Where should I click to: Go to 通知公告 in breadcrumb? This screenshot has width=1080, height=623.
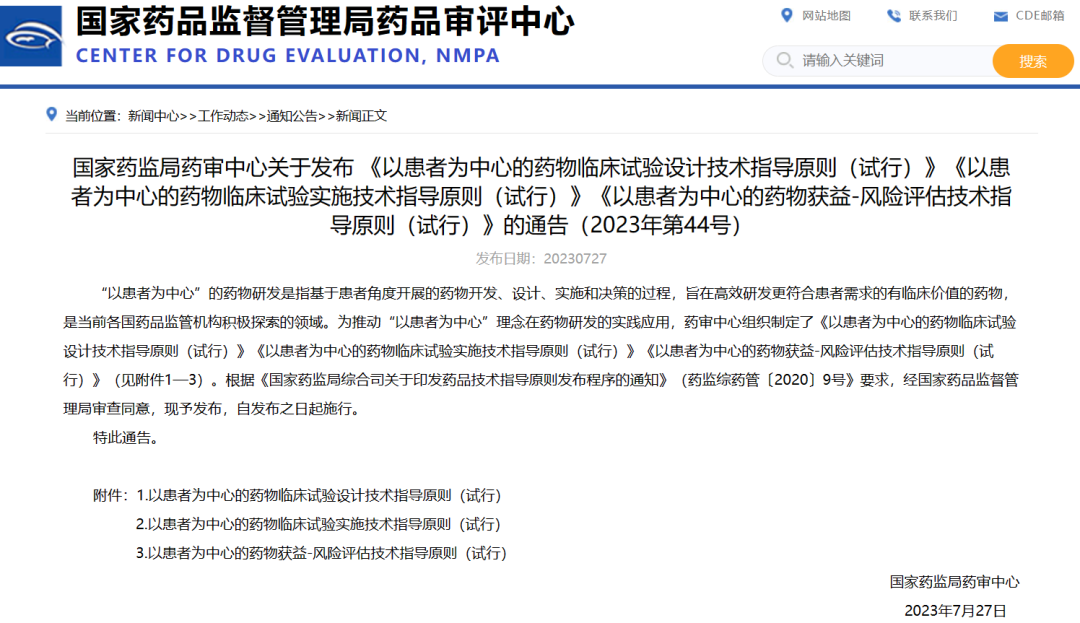(x=292, y=116)
